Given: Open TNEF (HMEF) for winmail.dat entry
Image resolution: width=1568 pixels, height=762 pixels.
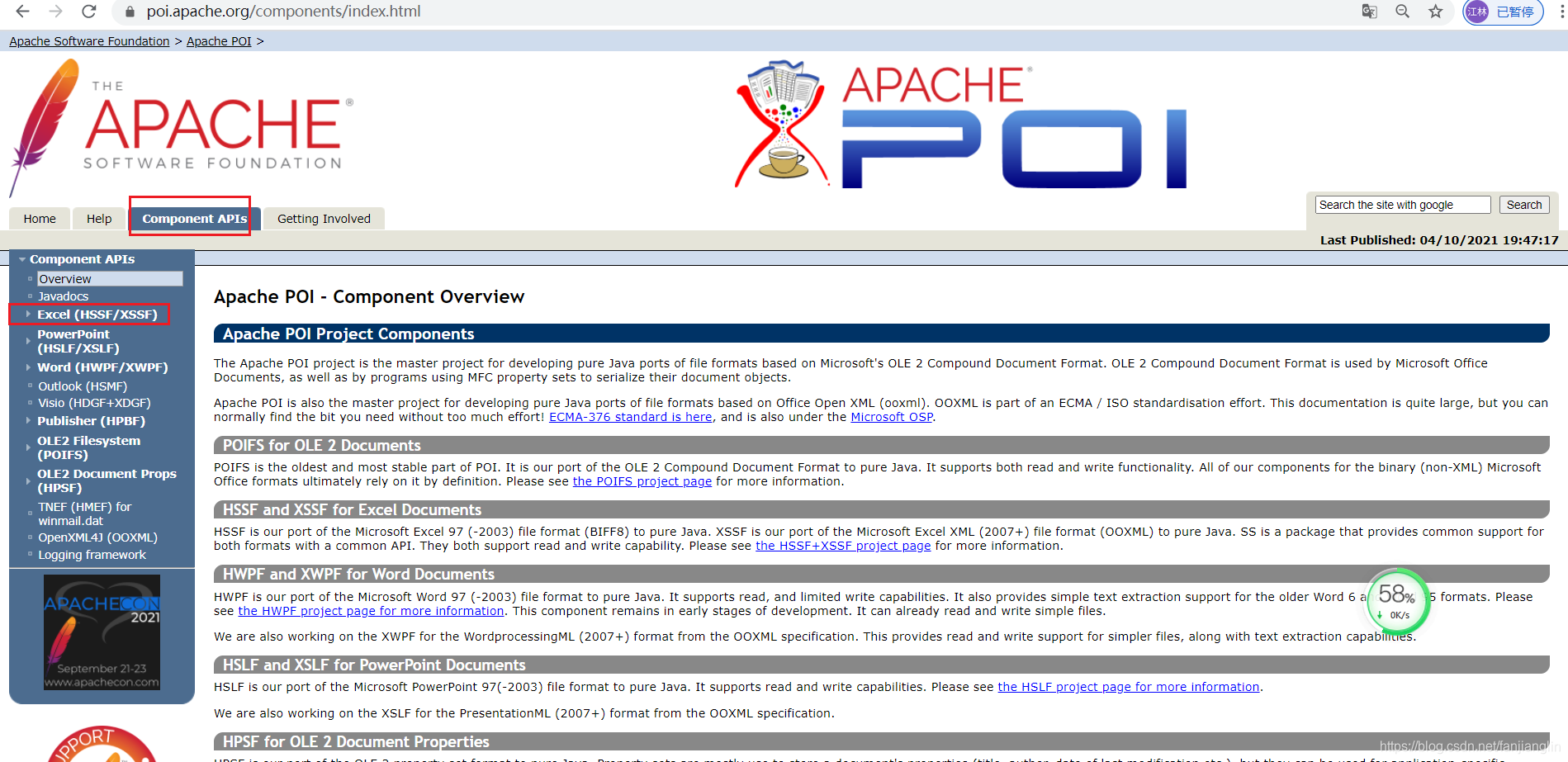Looking at the screenshot, I should pos(84,514).
